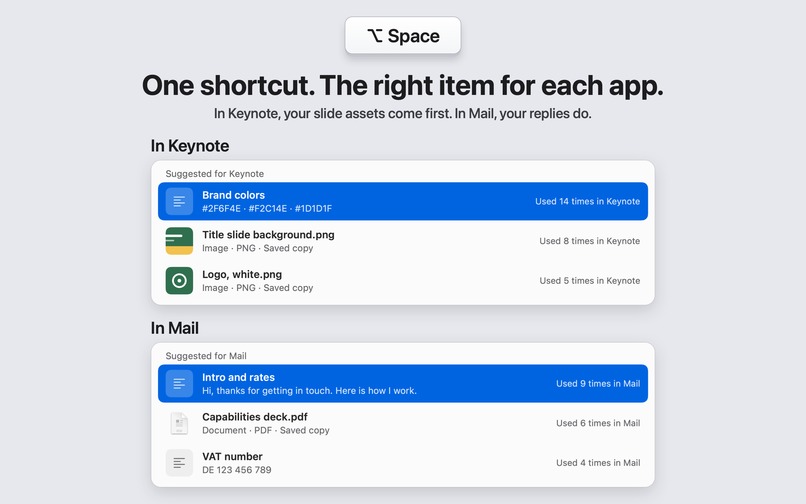Click the Logo, white.png green icon
806x504 pixels.
tap(179, 280)
